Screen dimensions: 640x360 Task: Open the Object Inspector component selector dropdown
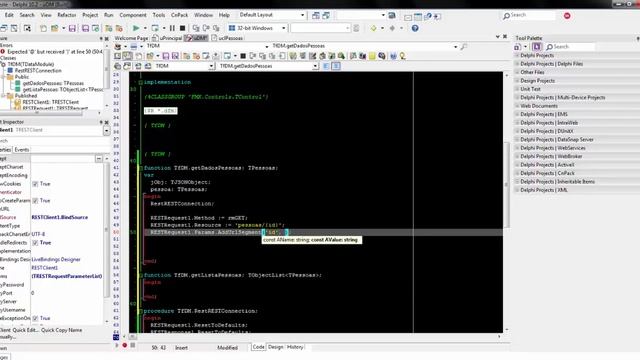107,131
